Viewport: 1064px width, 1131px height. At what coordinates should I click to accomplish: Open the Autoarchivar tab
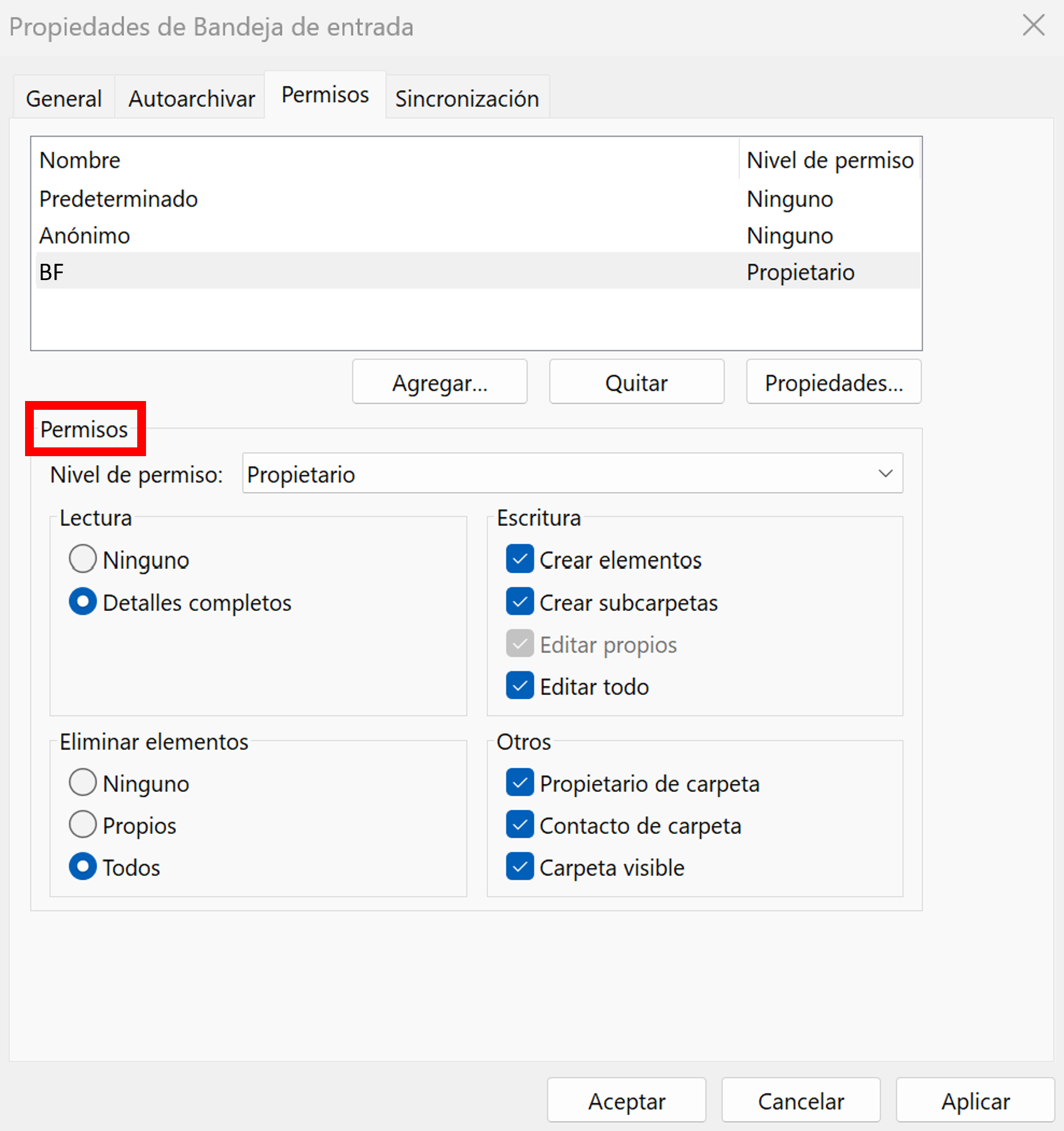pyautogui.click(x=191, y=98)
